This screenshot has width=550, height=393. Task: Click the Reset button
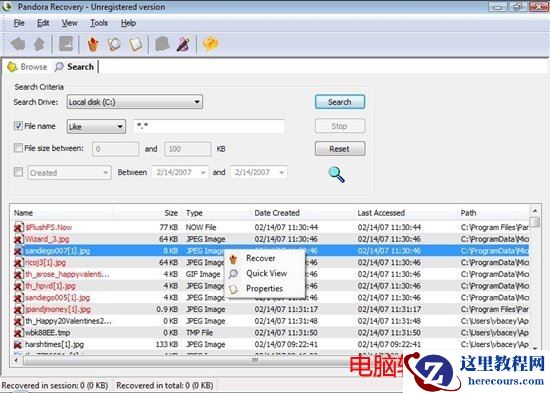click(x=340, y=149)
